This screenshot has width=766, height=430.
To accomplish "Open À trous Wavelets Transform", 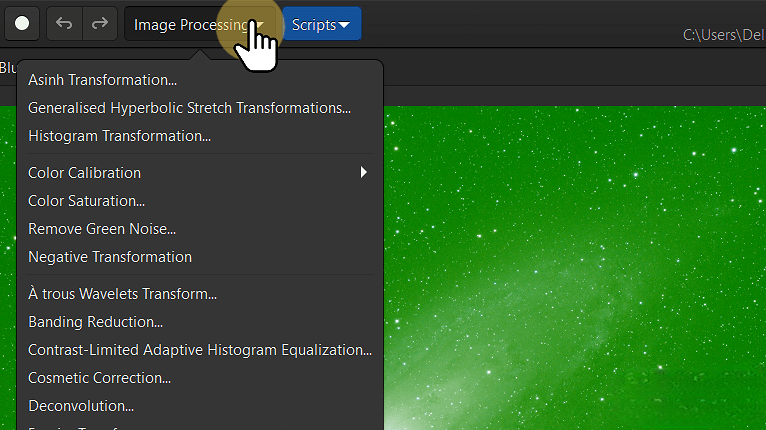I will pos(200,294).
